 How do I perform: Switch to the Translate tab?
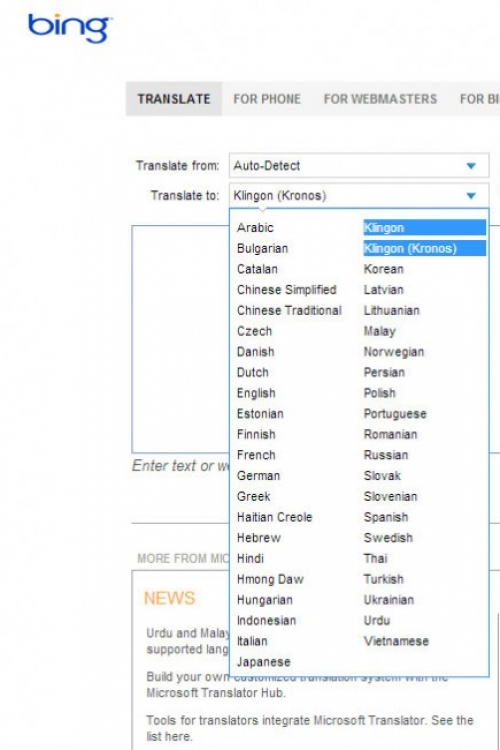174,99
